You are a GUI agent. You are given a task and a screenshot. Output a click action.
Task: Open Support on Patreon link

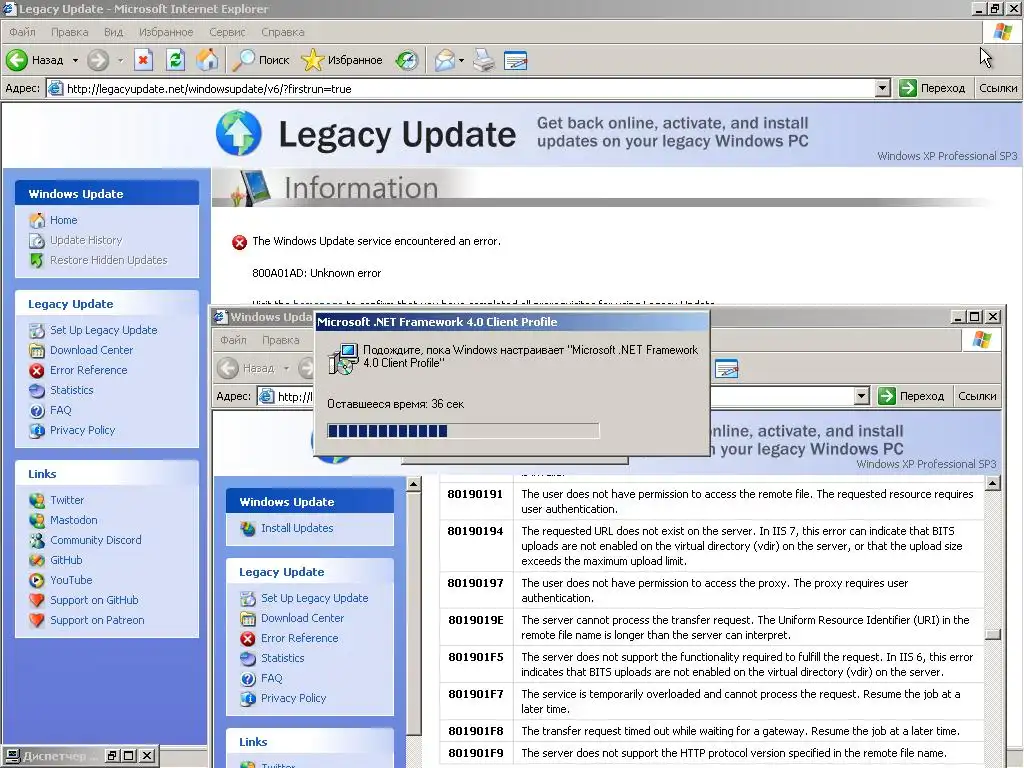[97, 620]
